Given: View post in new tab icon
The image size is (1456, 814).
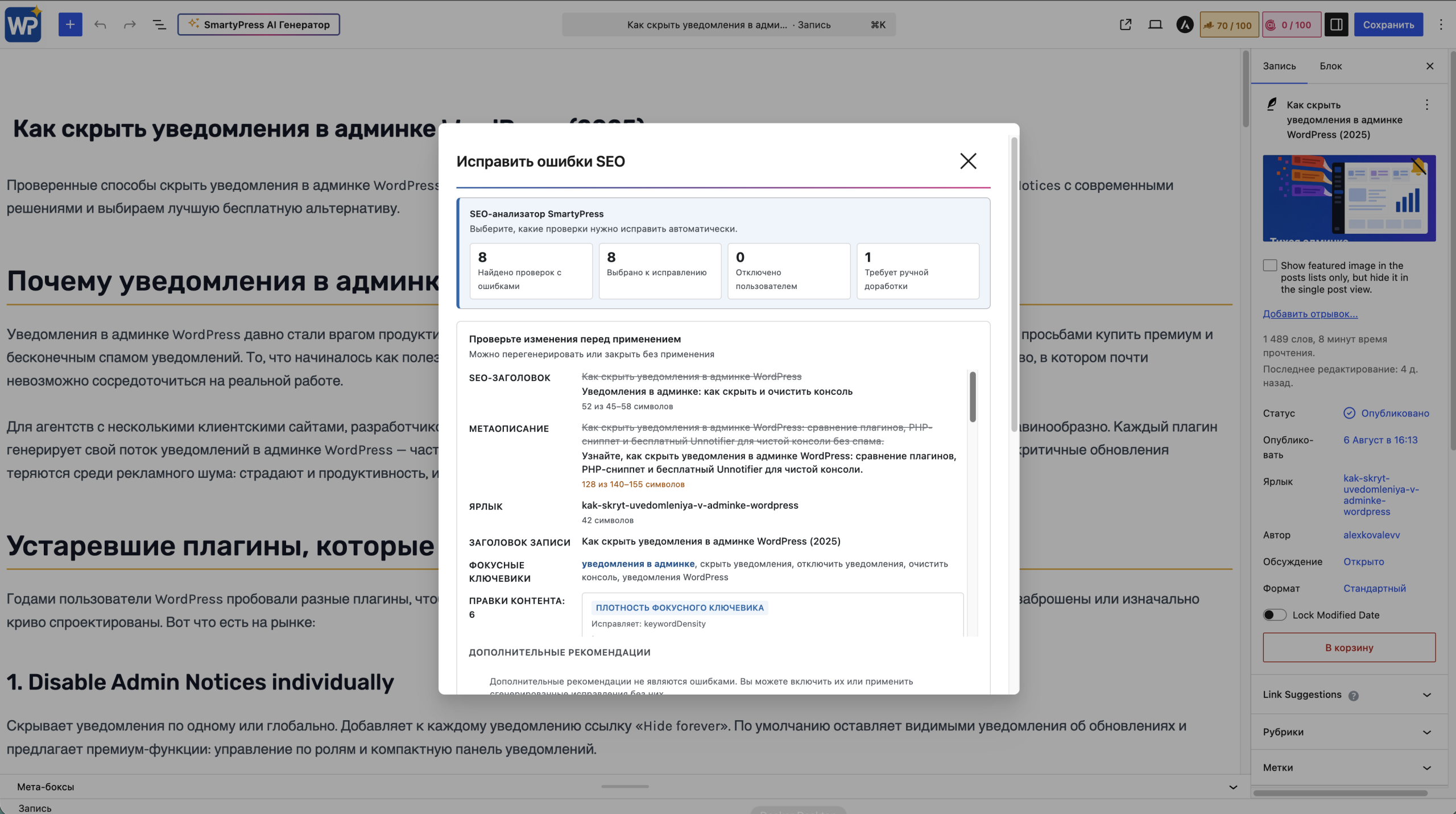Looking at the screenshot, I should coord(1125,24).
